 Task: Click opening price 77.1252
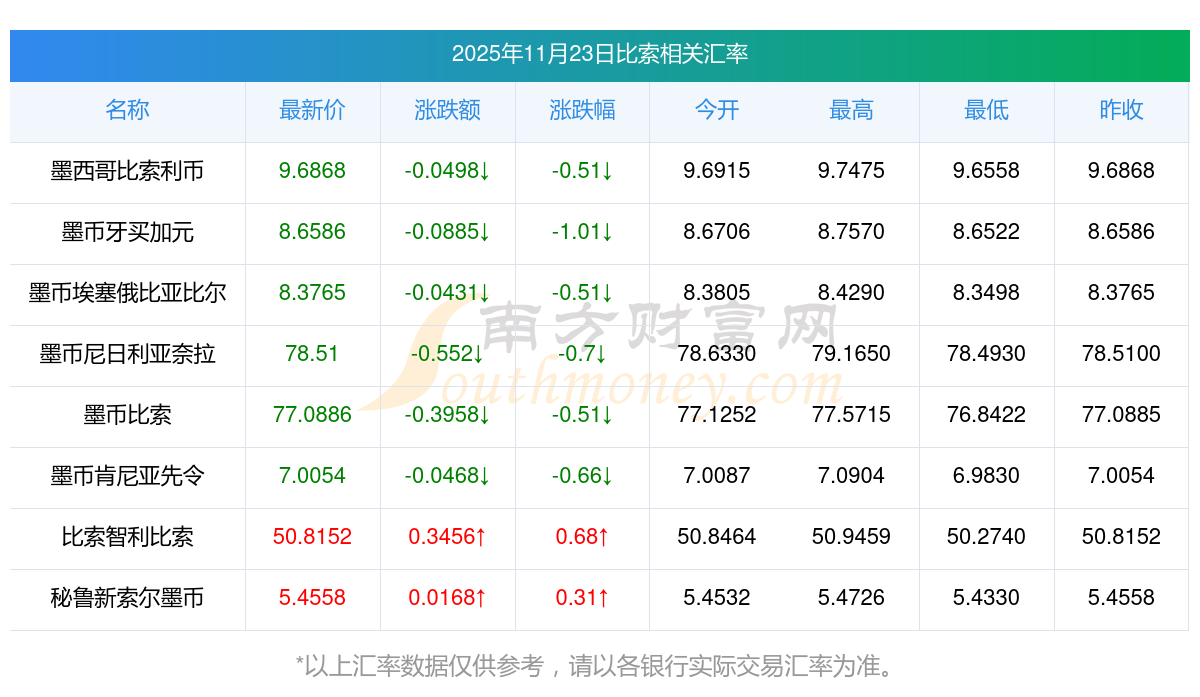(717, 415)
